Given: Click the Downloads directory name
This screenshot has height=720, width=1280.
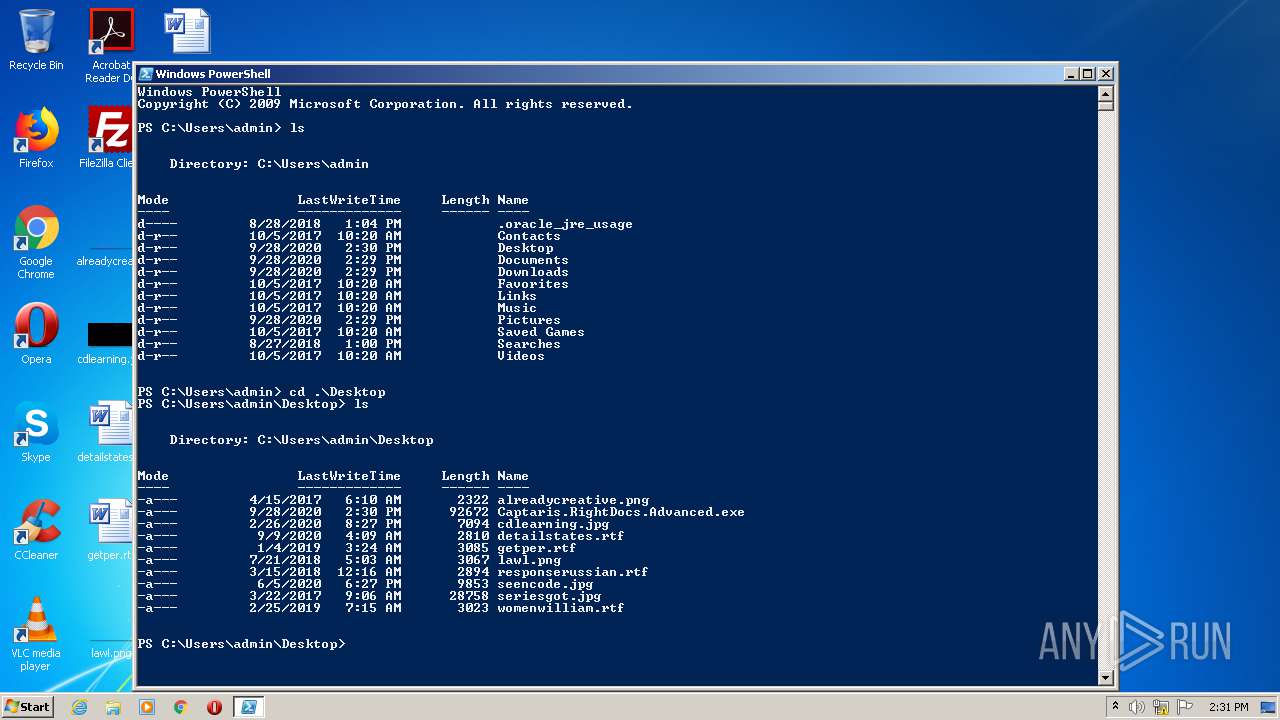Looking at the screenshot, I should [x=533, y=272].
